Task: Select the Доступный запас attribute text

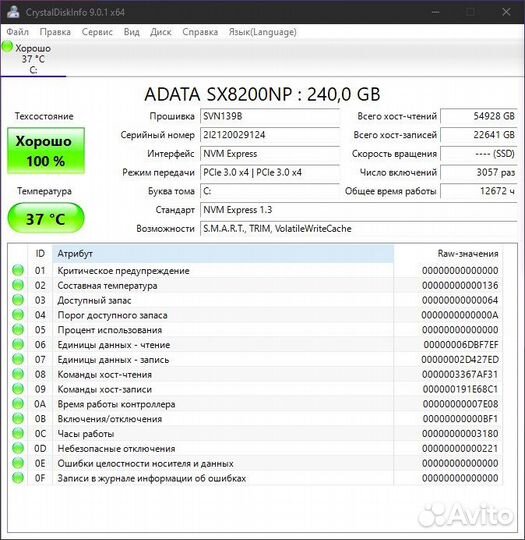Action: (x=94, y=300)
